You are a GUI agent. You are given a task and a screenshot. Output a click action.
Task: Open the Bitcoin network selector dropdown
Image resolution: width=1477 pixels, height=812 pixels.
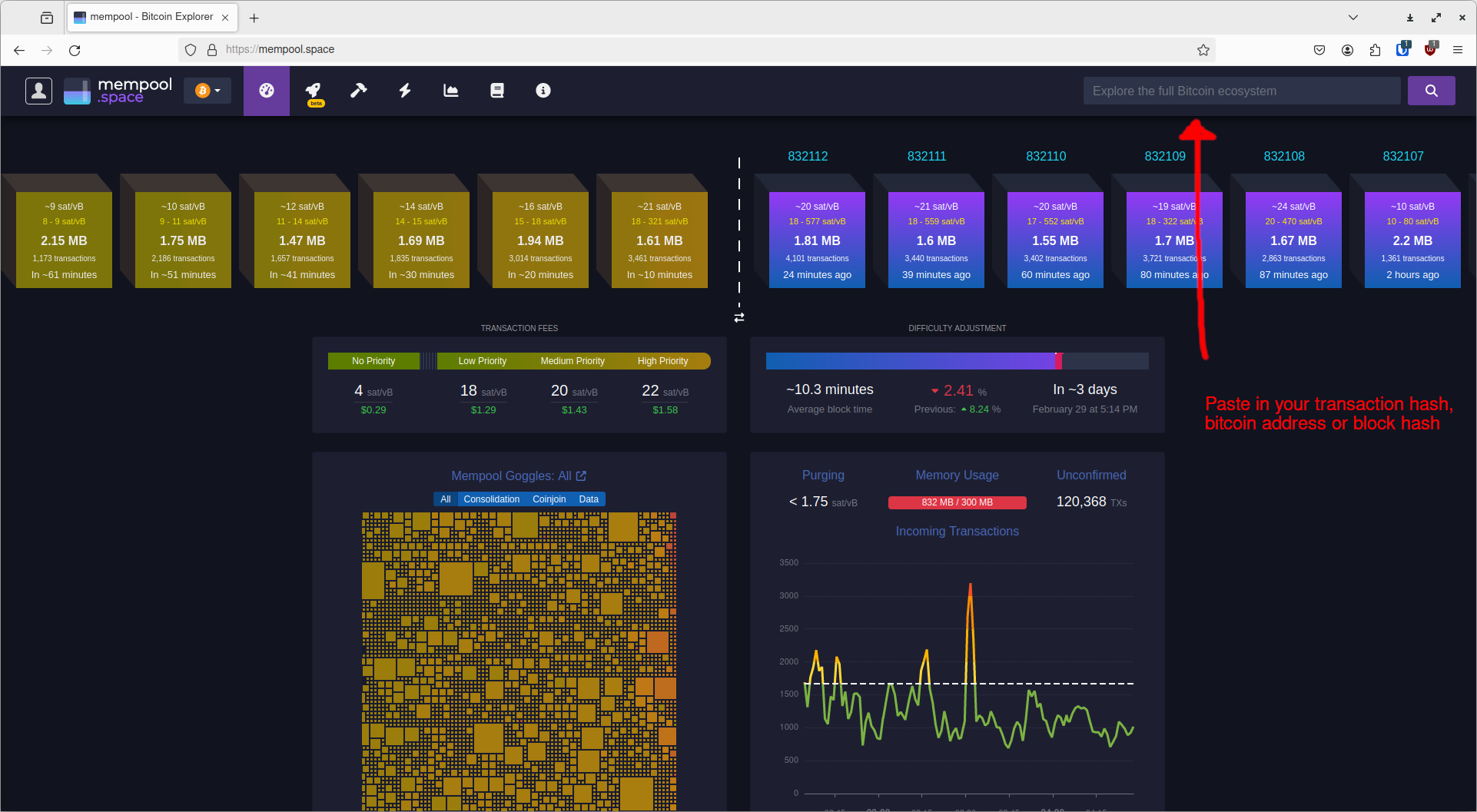point(207,90)
